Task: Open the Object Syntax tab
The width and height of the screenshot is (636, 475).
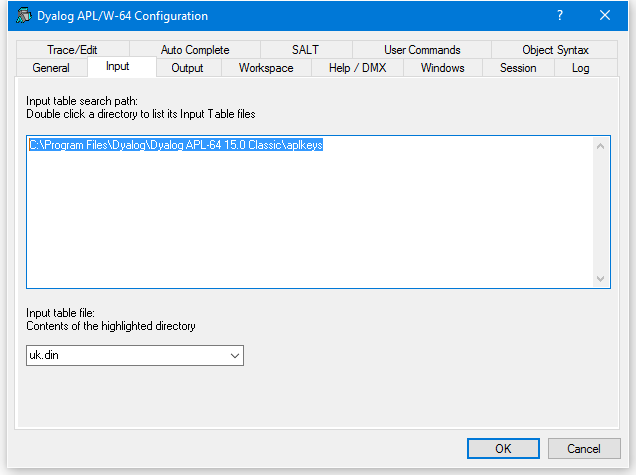Action: [555, 50]
